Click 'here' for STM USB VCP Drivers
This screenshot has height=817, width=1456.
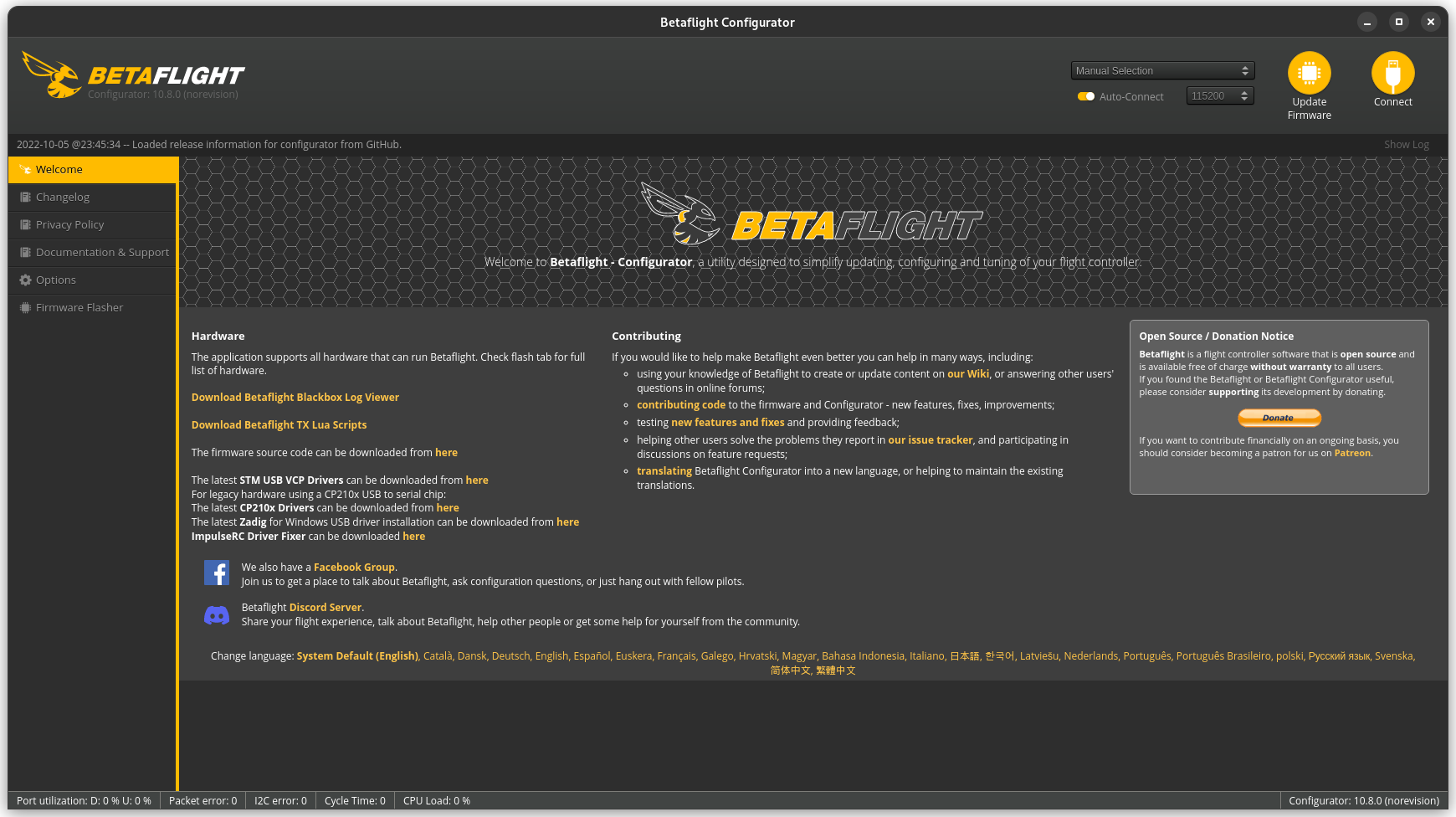(477, 480)
